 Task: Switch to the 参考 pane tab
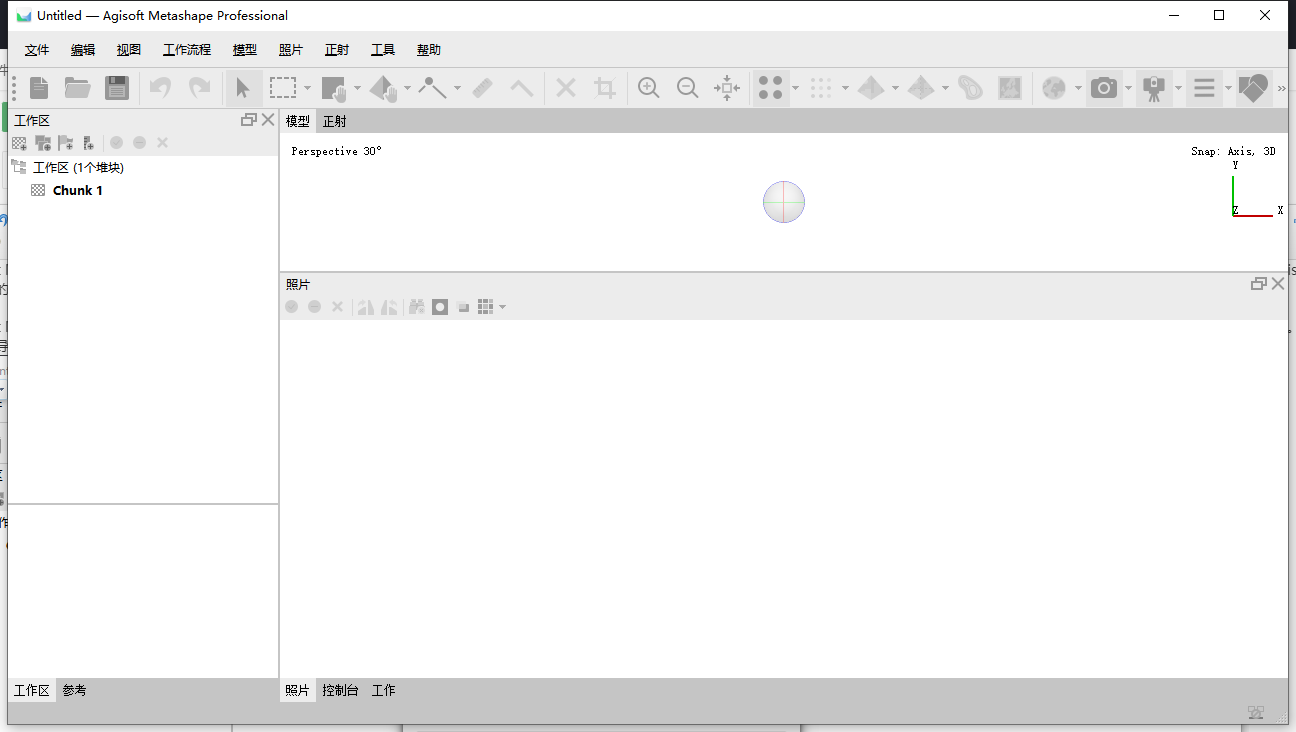point(74,690)
